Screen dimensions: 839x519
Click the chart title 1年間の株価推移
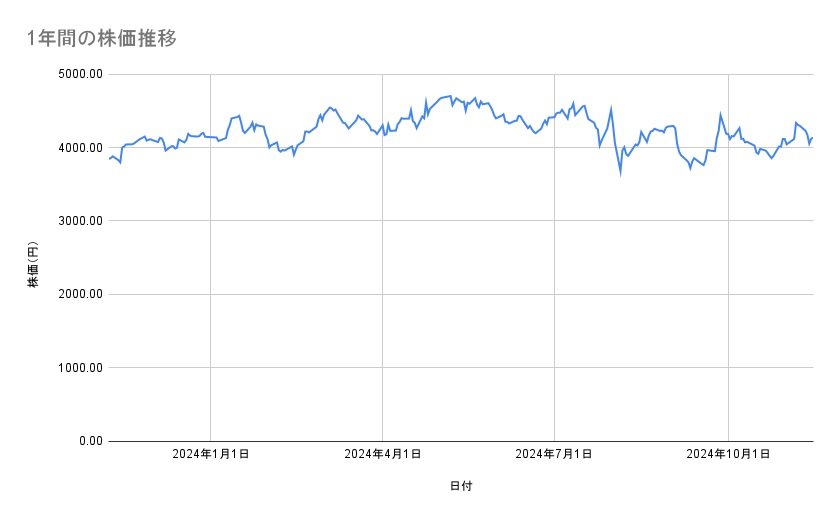104,38
